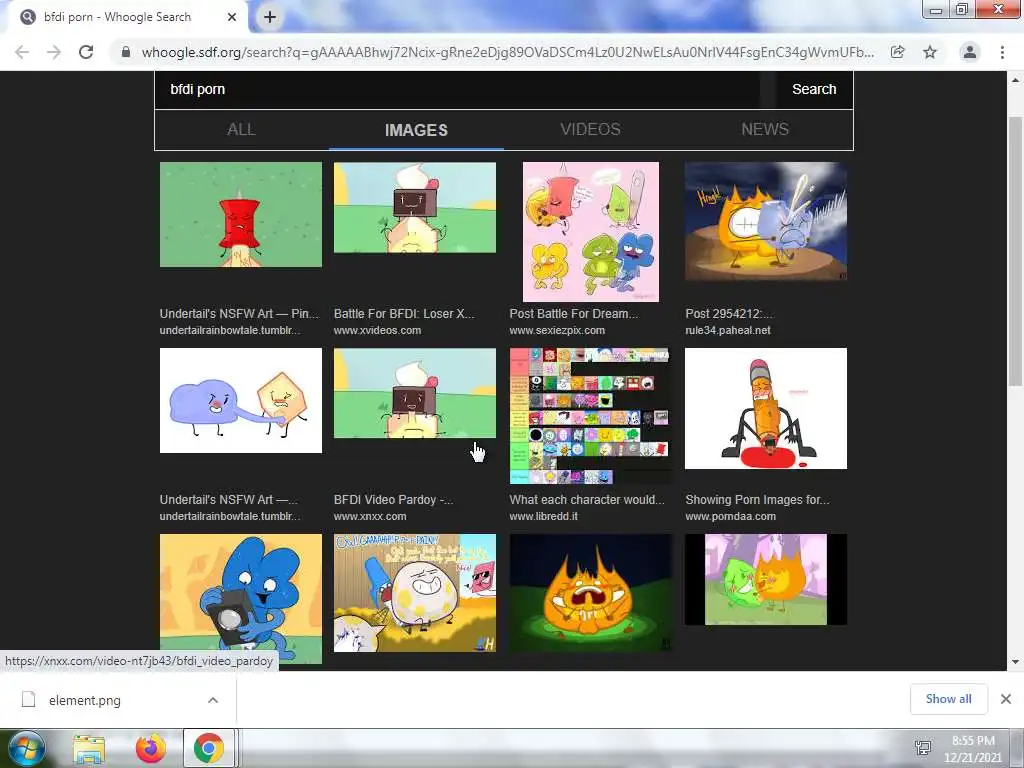Viewport: 1024px width, 768px height.
Task: View site info via the lock icon
Action: pos(125,52)
